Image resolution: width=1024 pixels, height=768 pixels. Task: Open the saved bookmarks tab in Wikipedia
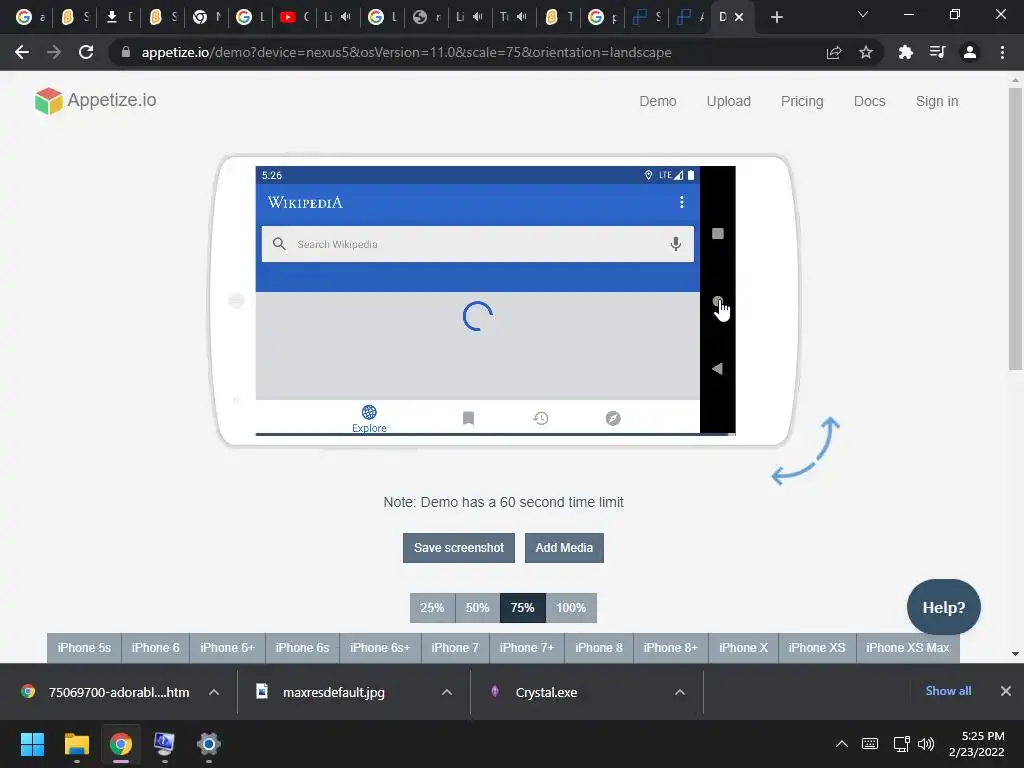[x=468, y=418]
